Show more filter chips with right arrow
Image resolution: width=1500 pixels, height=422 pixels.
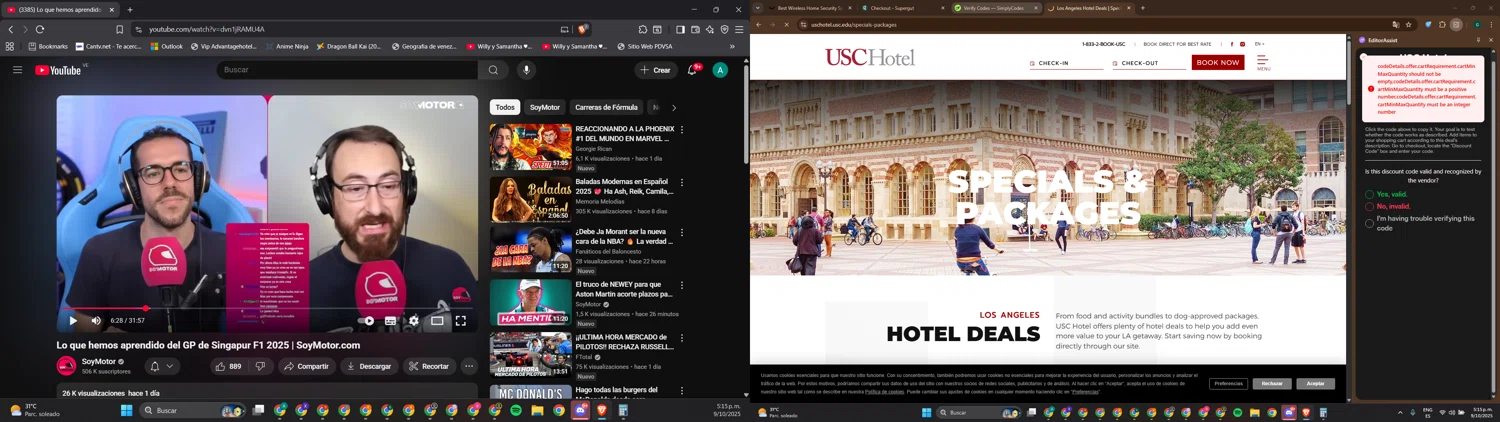point(674,107)
